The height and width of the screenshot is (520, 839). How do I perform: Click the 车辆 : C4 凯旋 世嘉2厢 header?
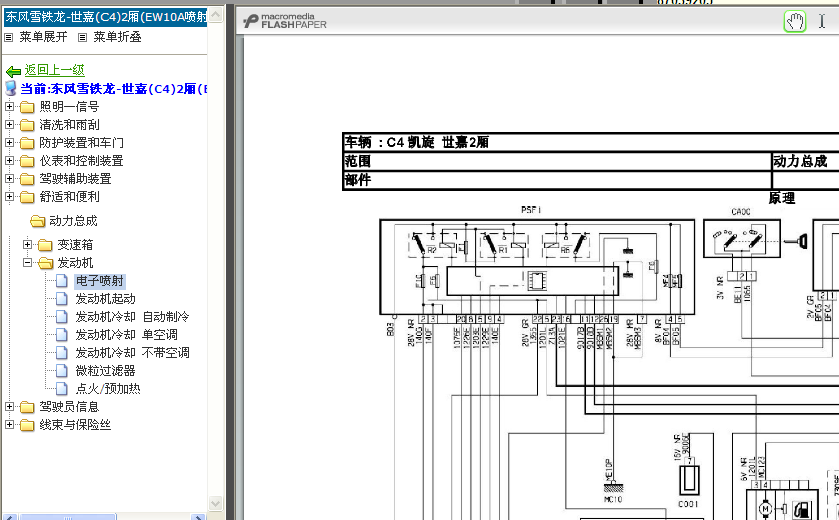point(416,142)
